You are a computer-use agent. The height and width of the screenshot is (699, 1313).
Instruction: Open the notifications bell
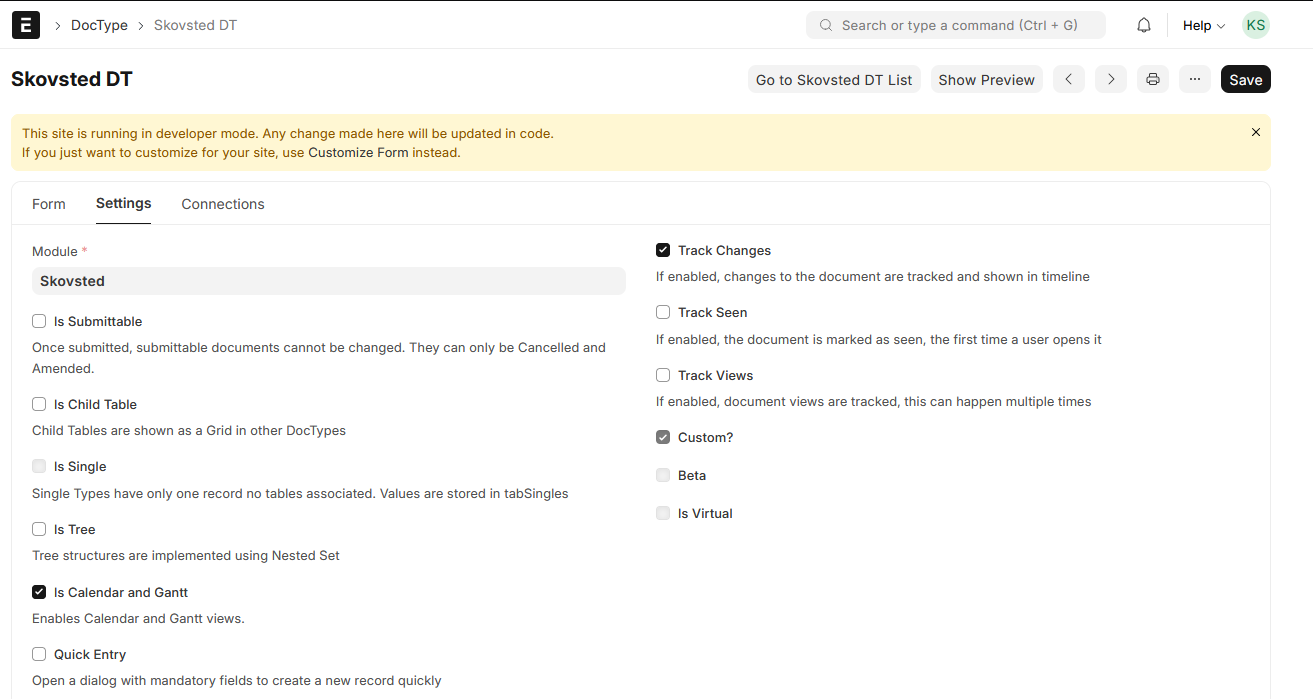(1144, 25)
